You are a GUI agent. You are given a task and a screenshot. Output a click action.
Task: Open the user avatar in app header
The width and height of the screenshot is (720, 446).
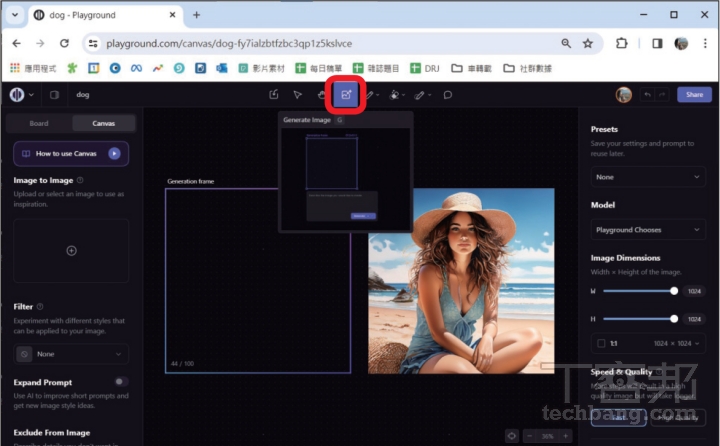click(624, 95)
